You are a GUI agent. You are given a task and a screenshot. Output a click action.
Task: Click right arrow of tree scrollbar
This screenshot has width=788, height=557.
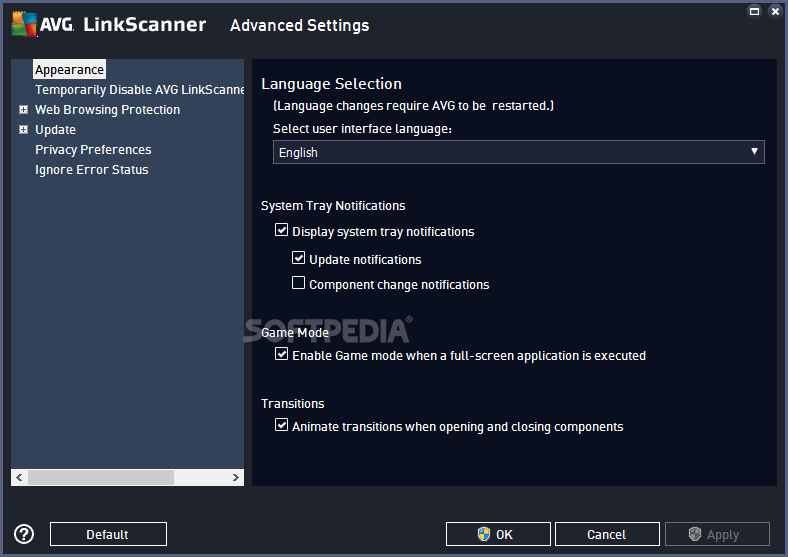point(236,477)
